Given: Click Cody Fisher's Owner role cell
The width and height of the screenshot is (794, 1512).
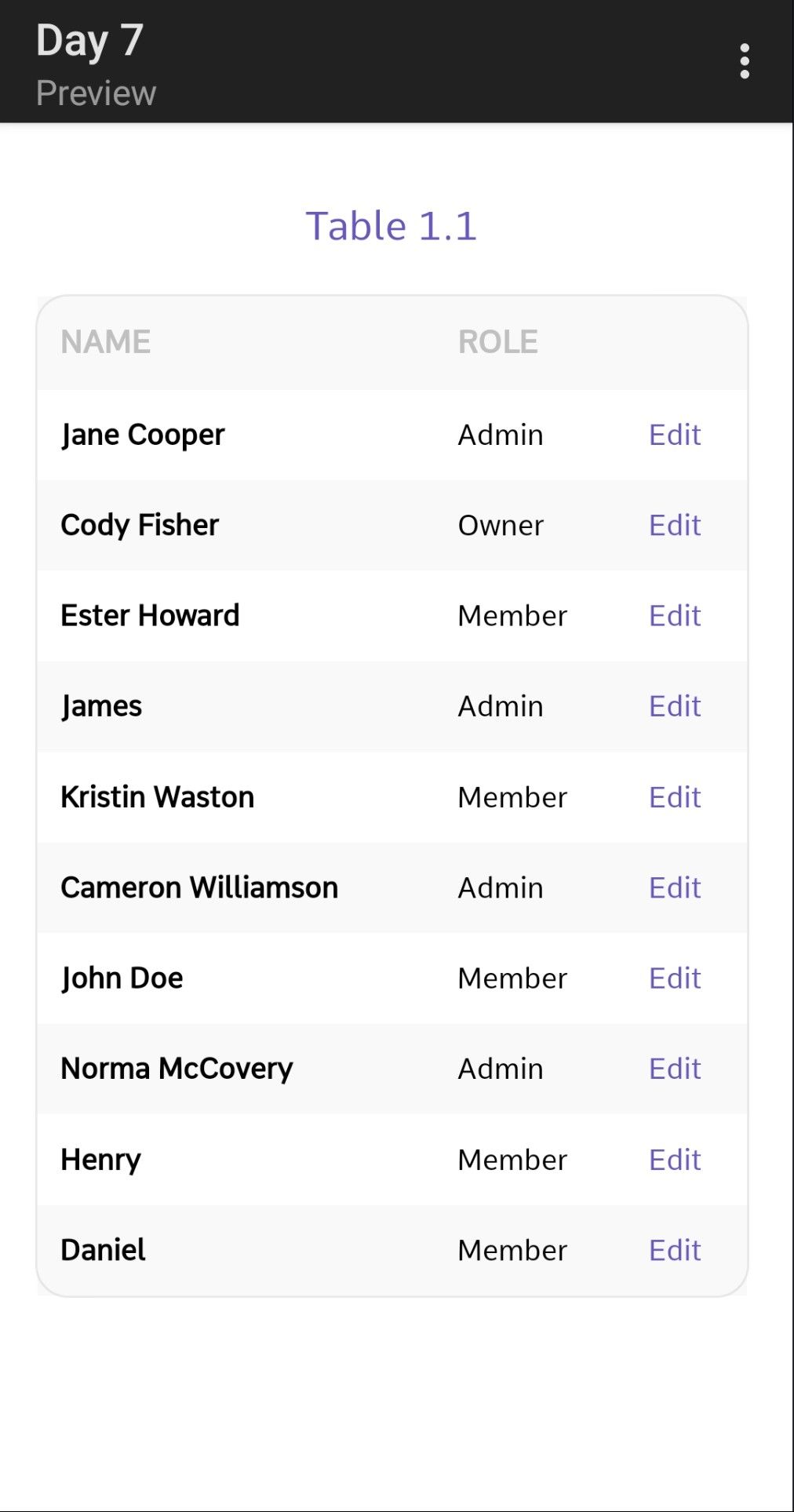Looking at the screenshot, I should coord(501,526).
